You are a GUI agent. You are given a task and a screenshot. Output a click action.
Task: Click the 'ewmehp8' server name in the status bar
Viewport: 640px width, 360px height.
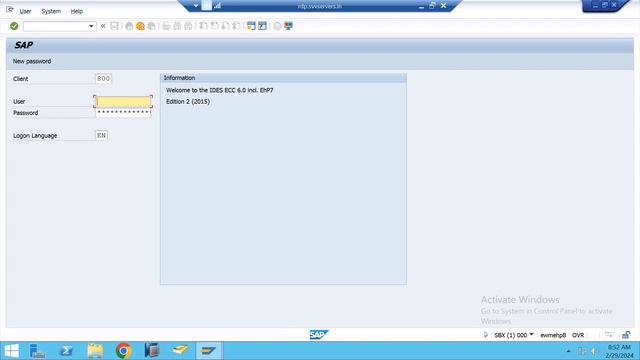pyautogui.click(x=553, y=335)
